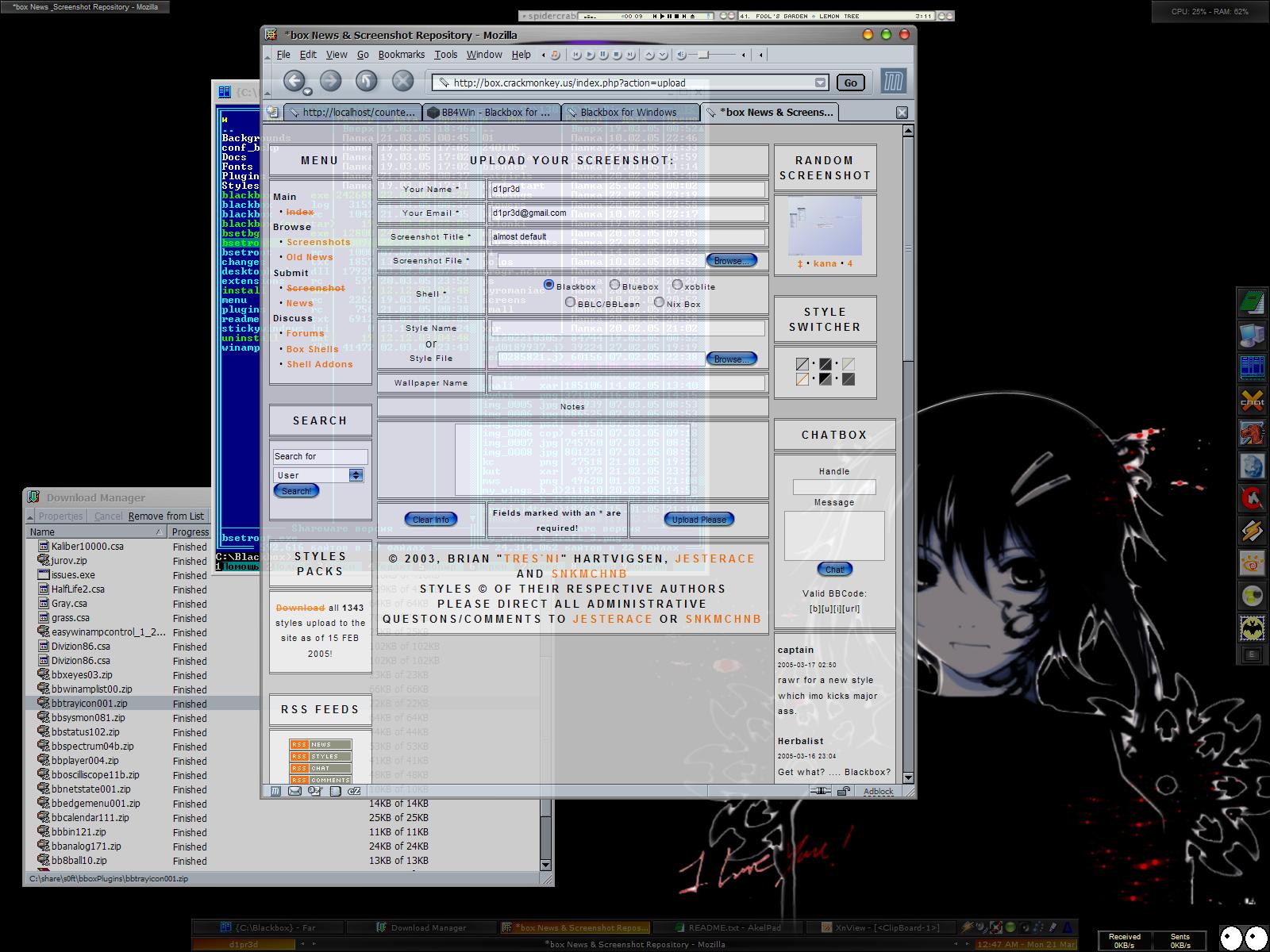Launch the globe browser dock icon

(1252, 466)
